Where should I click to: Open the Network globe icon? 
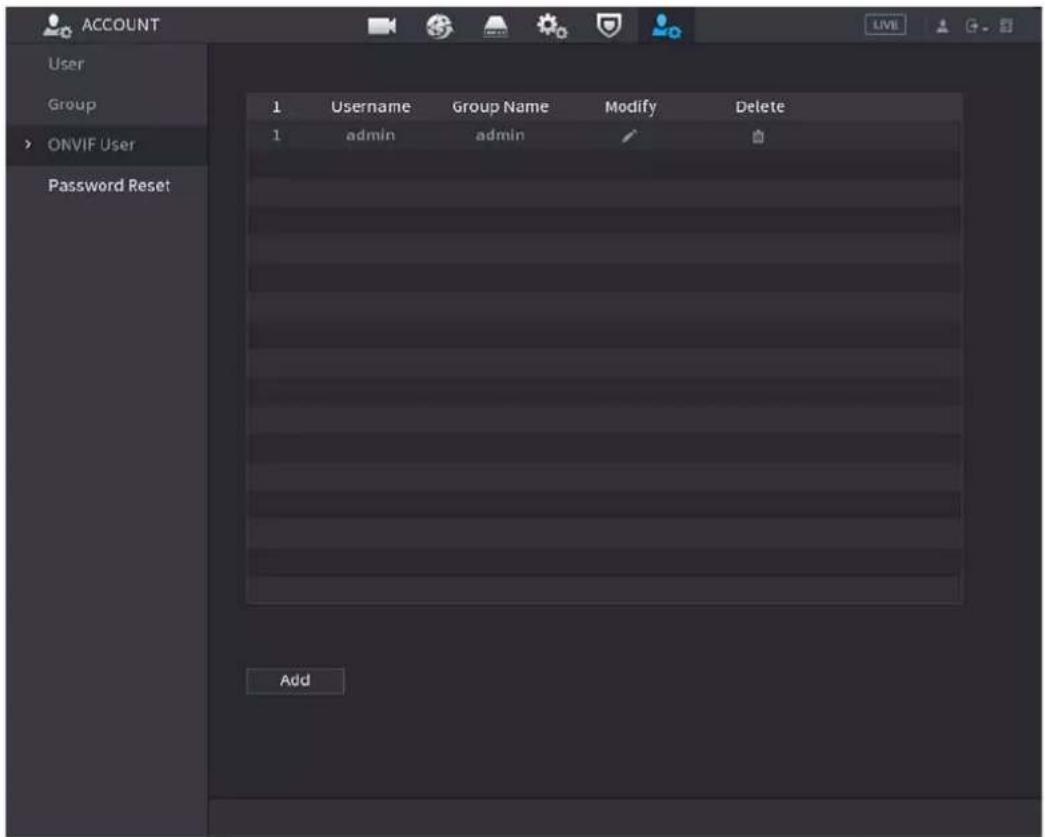(x=439, y=26)
